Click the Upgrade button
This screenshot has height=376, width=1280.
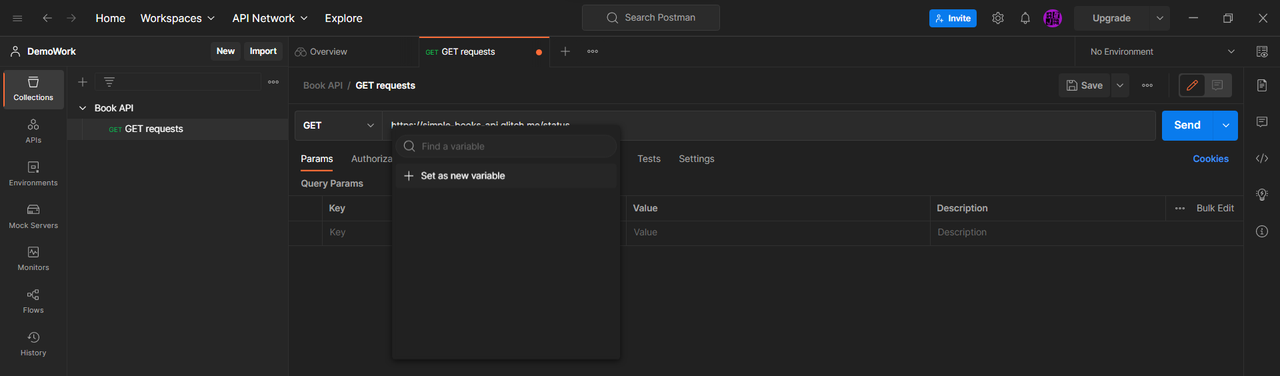[x=1111, y=18]
